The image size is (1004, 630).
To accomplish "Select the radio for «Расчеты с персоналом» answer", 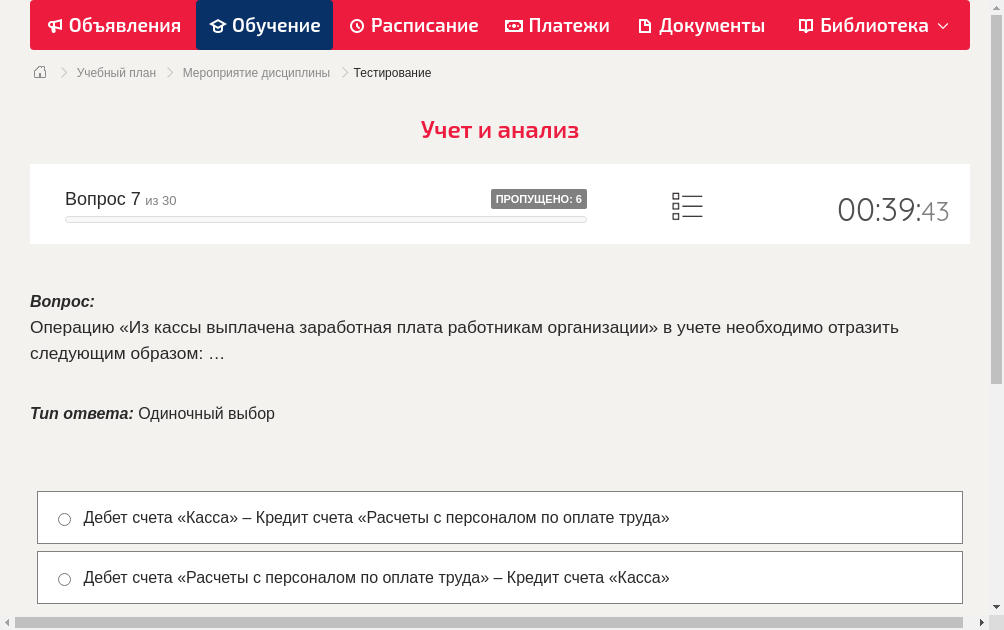I will (64, 578).
